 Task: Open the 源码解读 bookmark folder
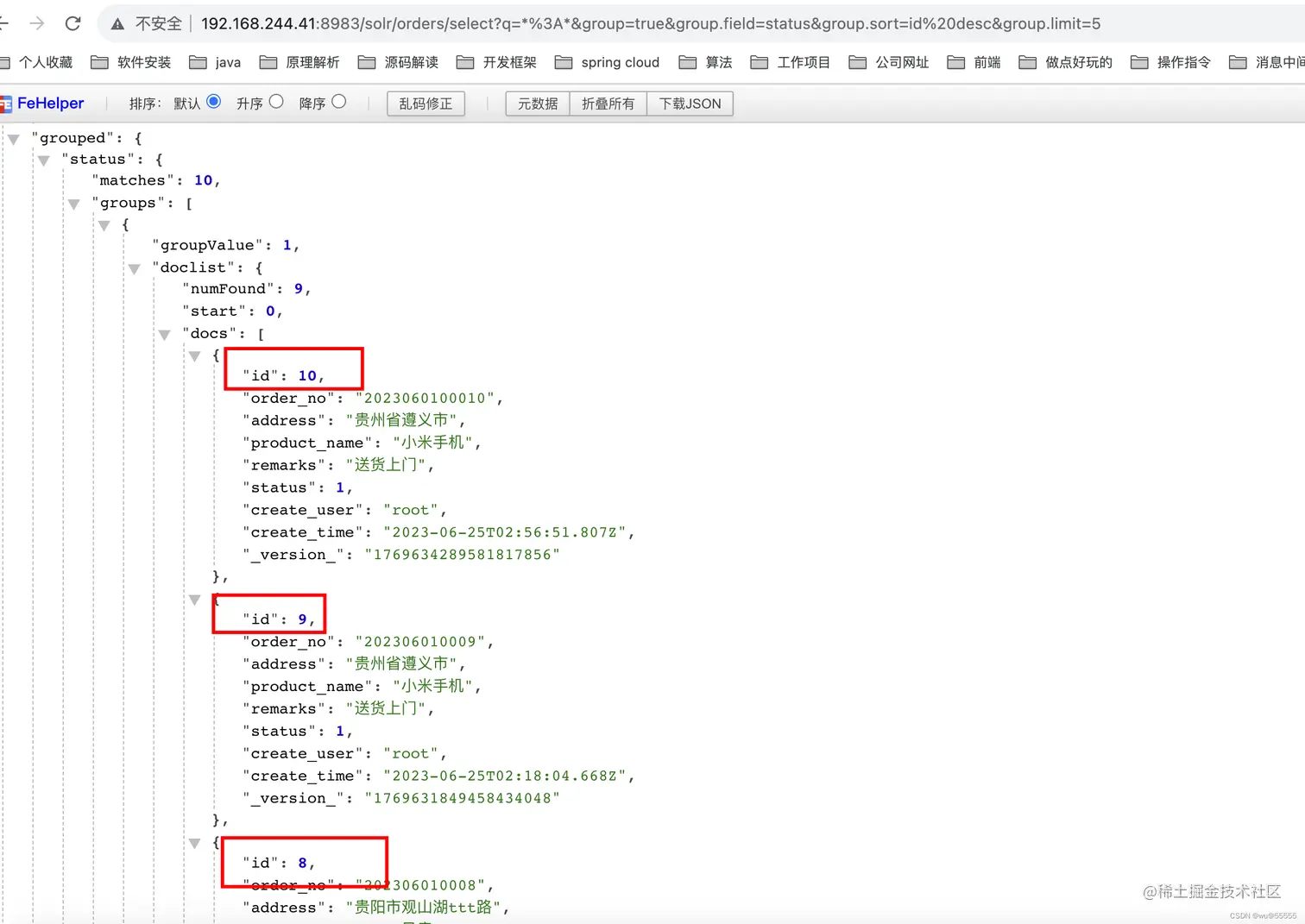pos(398,62)
